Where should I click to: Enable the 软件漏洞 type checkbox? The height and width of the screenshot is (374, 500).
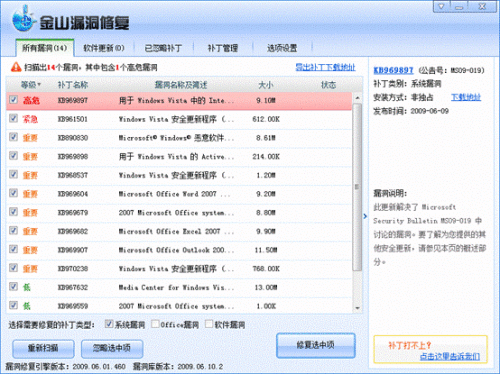209,324
